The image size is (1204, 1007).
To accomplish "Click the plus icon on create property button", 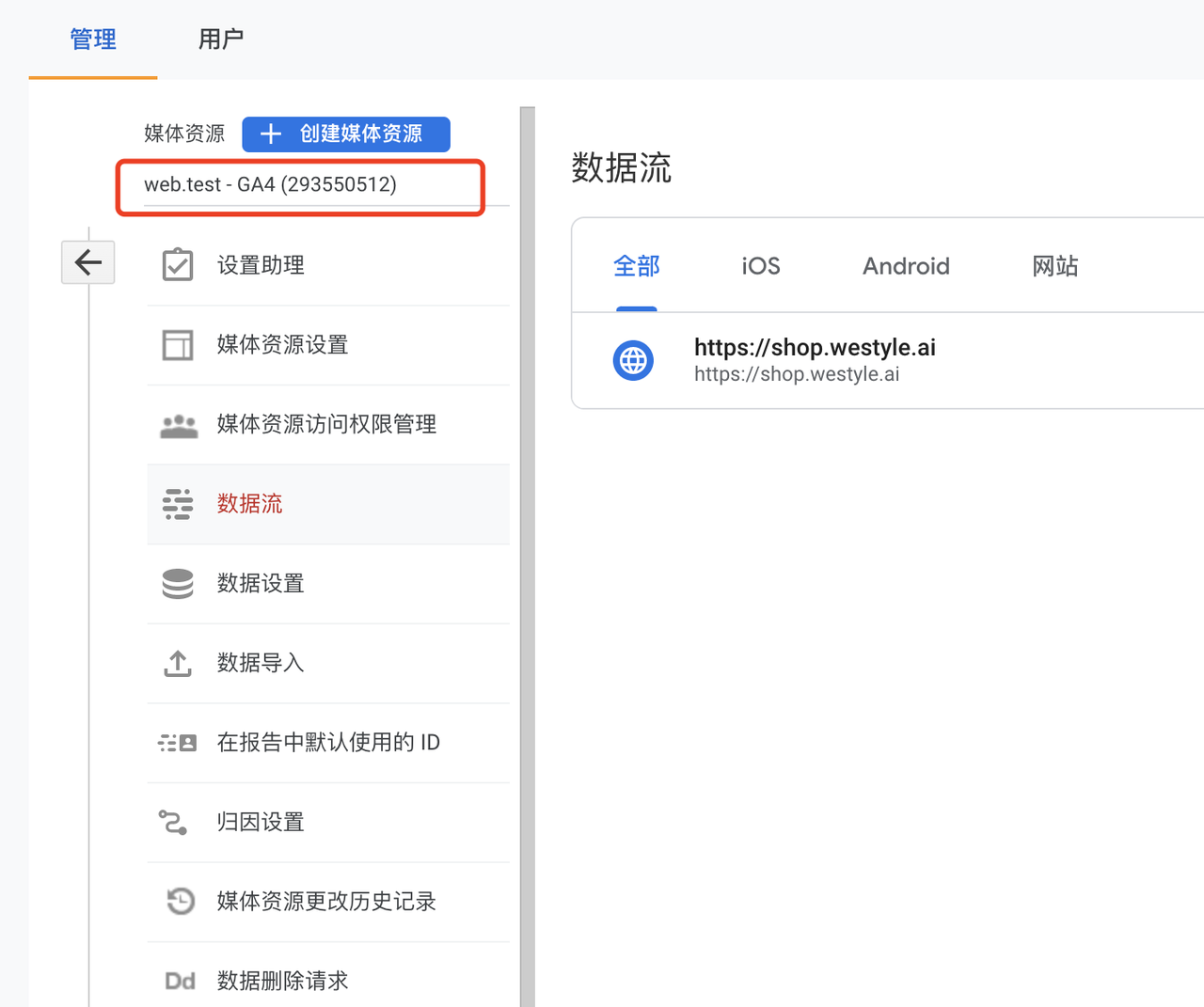I will [271, 134].
